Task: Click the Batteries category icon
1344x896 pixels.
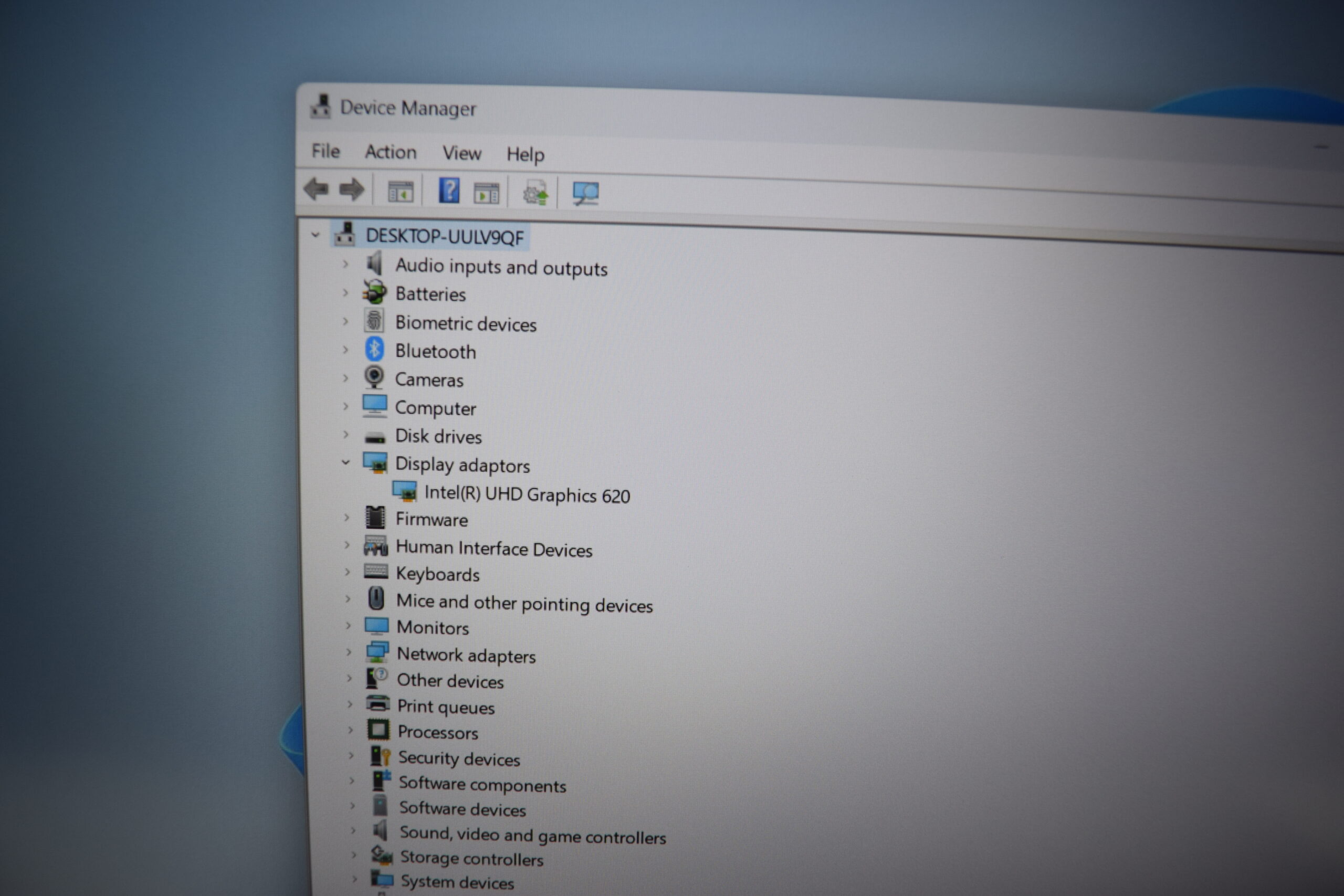Action: [x=375, y=292]
